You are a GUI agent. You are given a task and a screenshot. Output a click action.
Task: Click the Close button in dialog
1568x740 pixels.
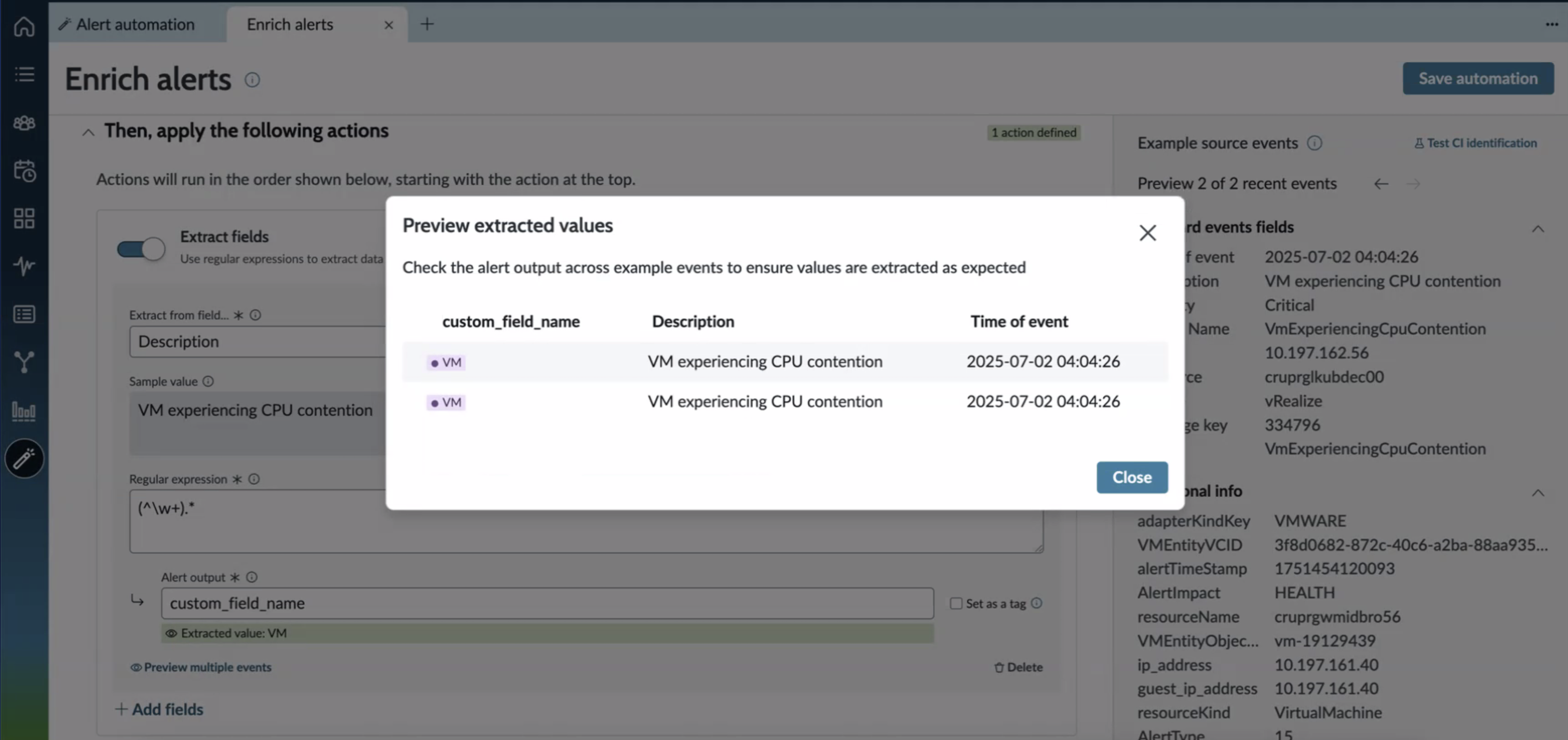click(x=1132, y=477)
